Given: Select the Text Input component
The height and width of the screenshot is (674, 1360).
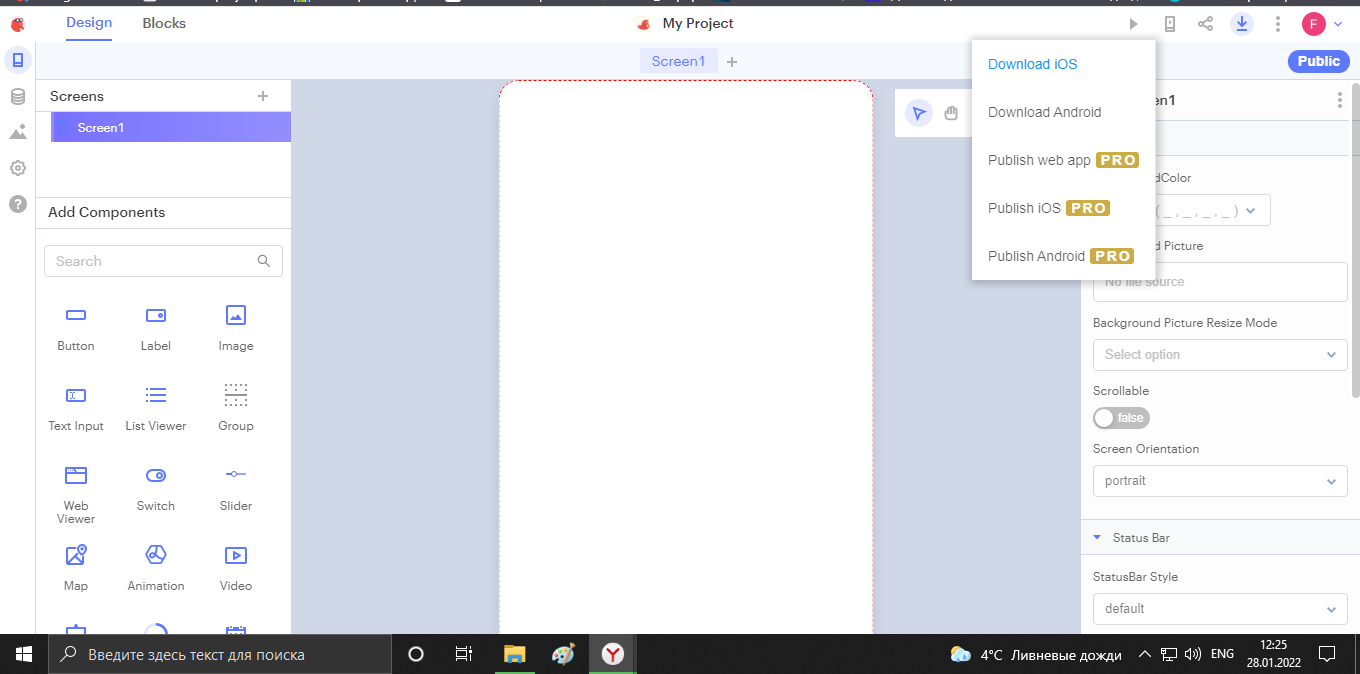Looking at the screenshot, I should [x=76, y=408].
